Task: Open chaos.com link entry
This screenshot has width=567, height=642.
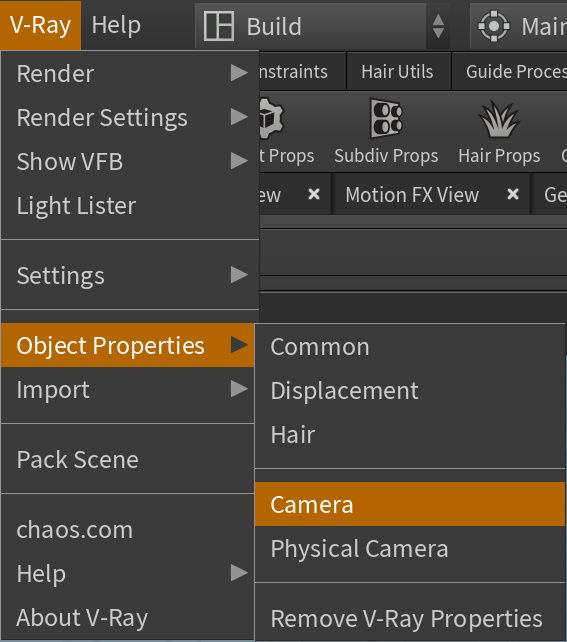Action: (x=128, y=529)
